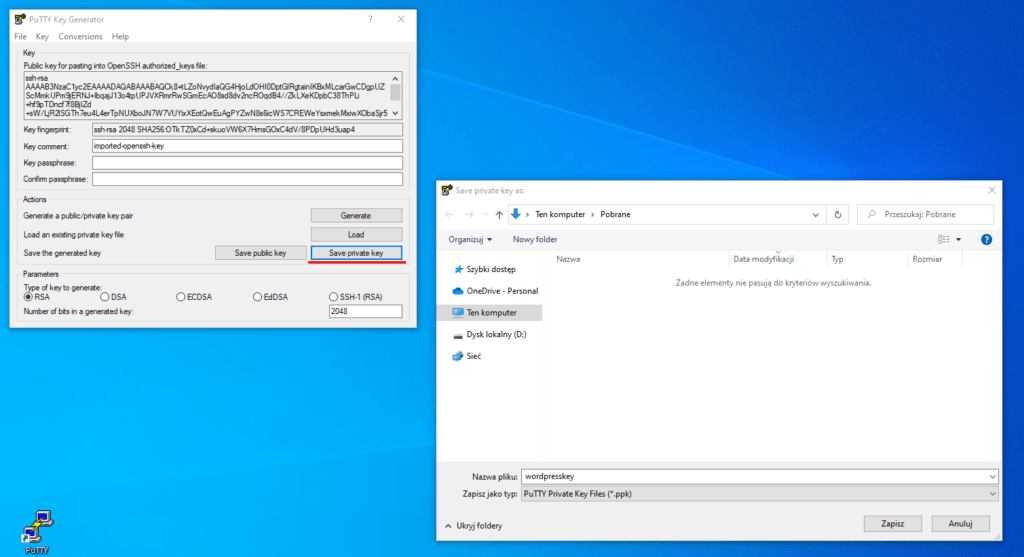Click the public key text box scrollbar thumb
Image resolution: width=1024 pixels, height=557 pixels.
click(395, 92)
